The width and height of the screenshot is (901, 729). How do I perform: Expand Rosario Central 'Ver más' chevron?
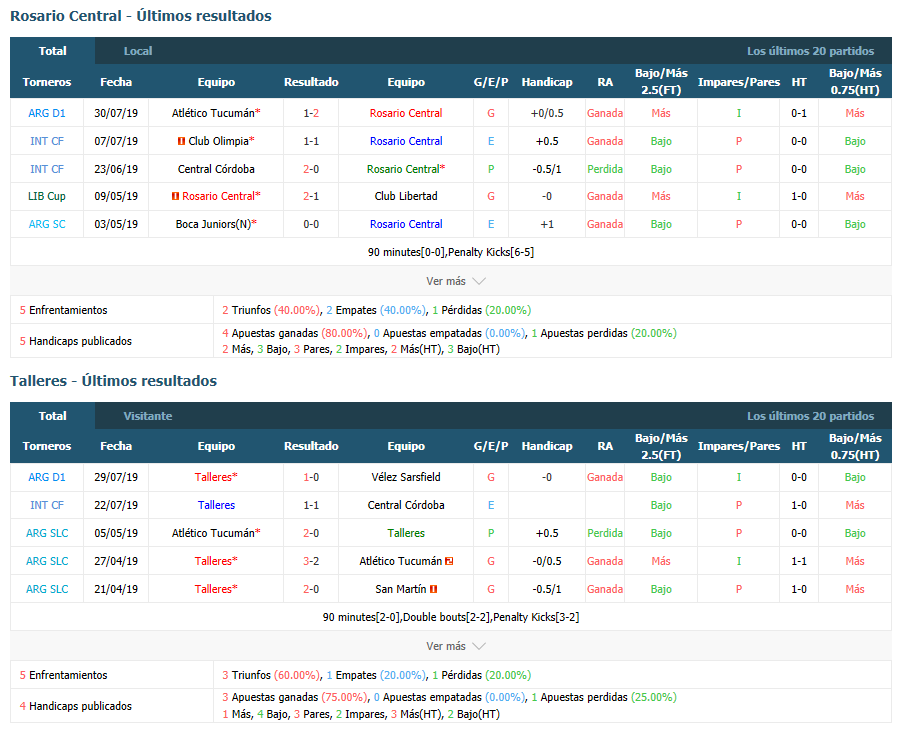479,281
